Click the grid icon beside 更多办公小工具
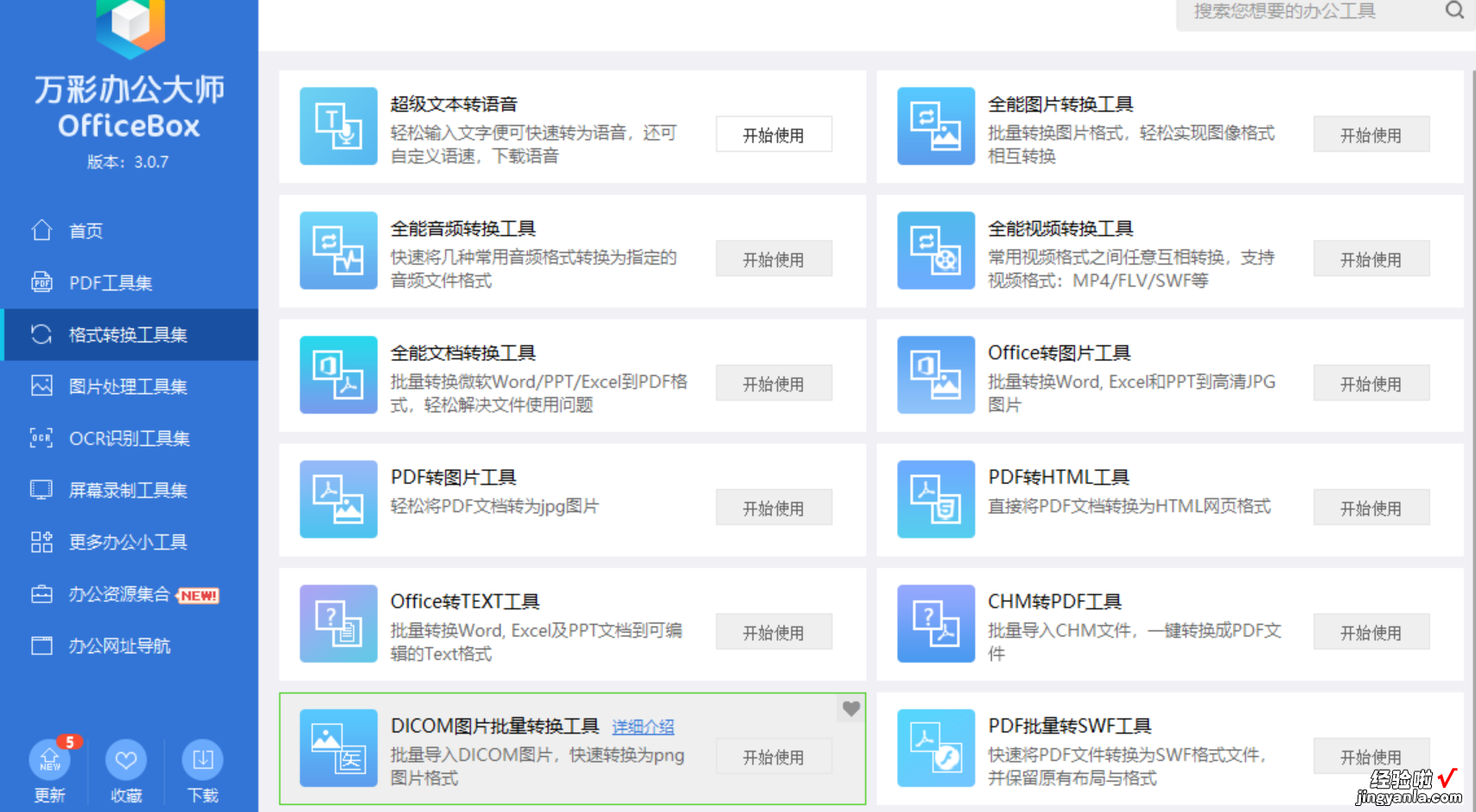This screenshot has height=812, width=1476. [x=41, y=542]
